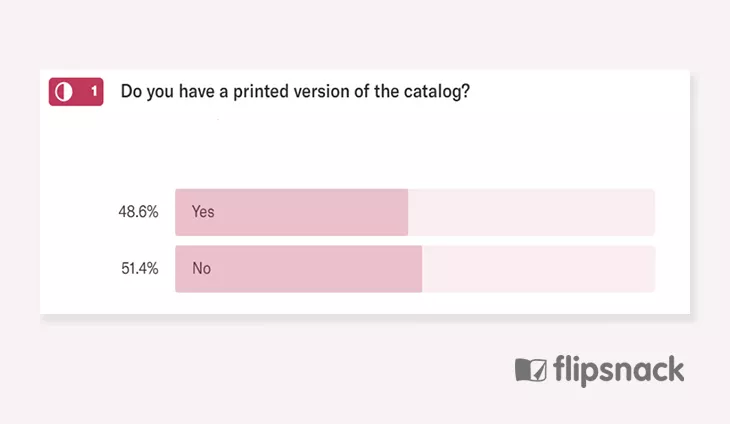Click the right end of the filled Yes bar
The height and width of the screenshot is (424, 730).
point(404,212)
